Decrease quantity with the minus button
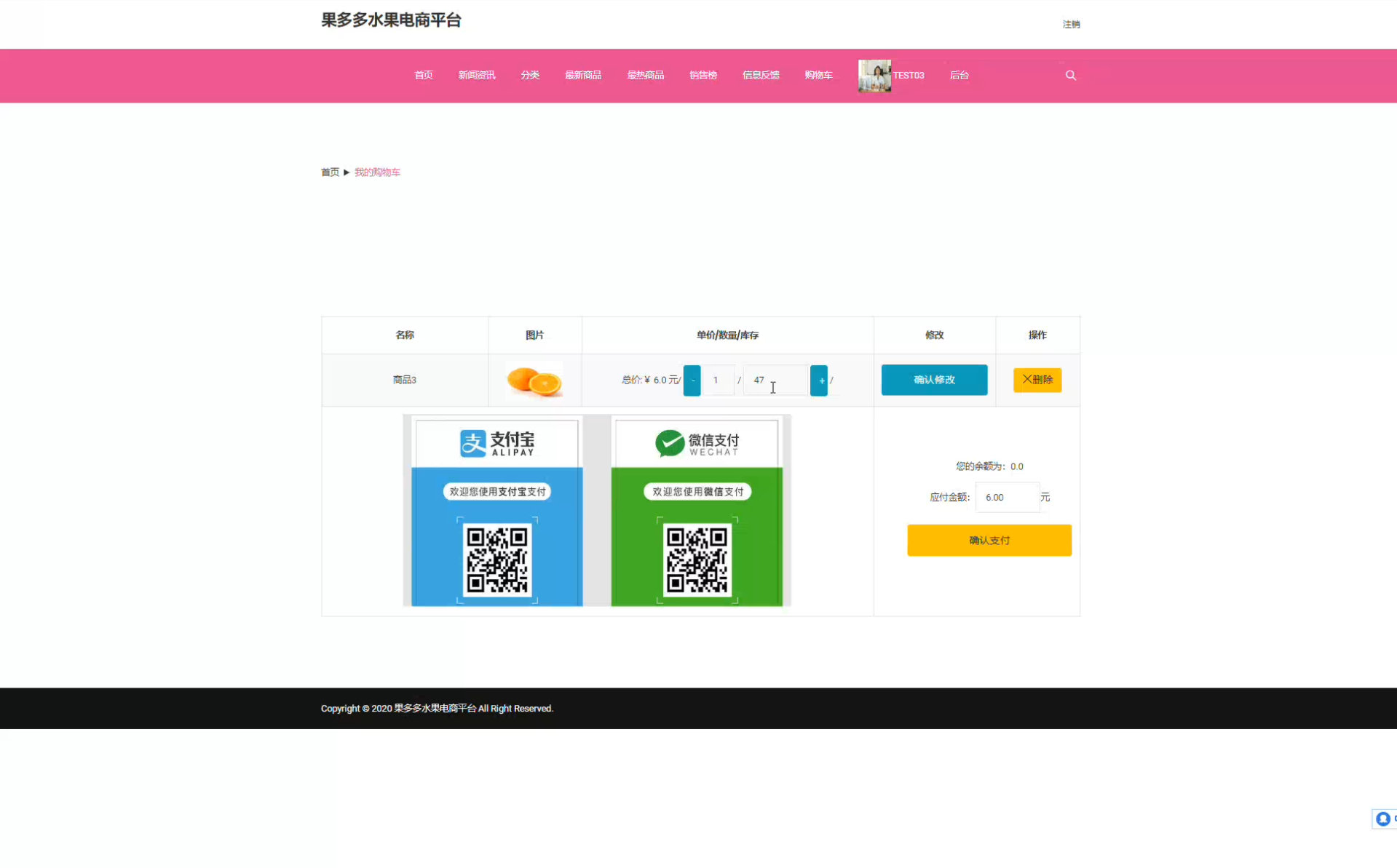The height and width of the screenshot is (868, 1397). point(692,380)
